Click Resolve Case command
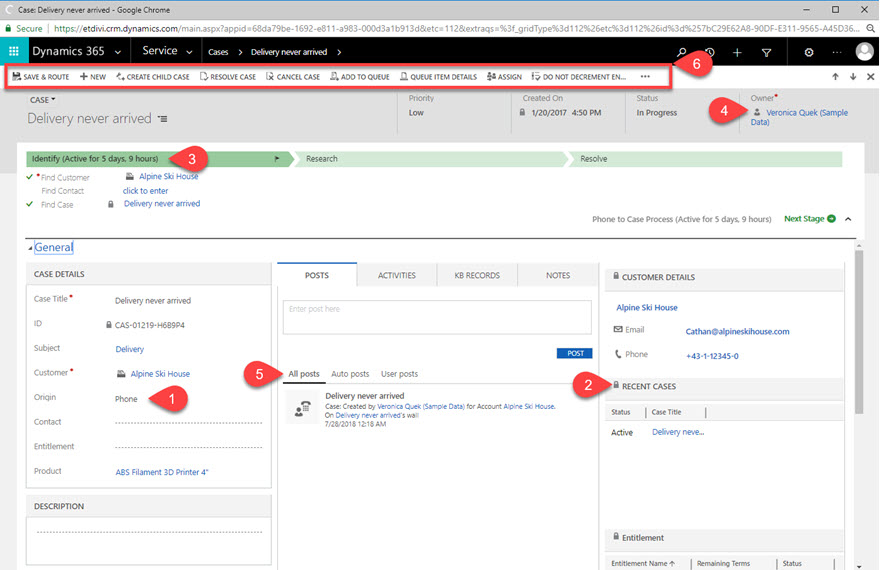Viewport: 880px width, 570px height. [x=228, y=77]
